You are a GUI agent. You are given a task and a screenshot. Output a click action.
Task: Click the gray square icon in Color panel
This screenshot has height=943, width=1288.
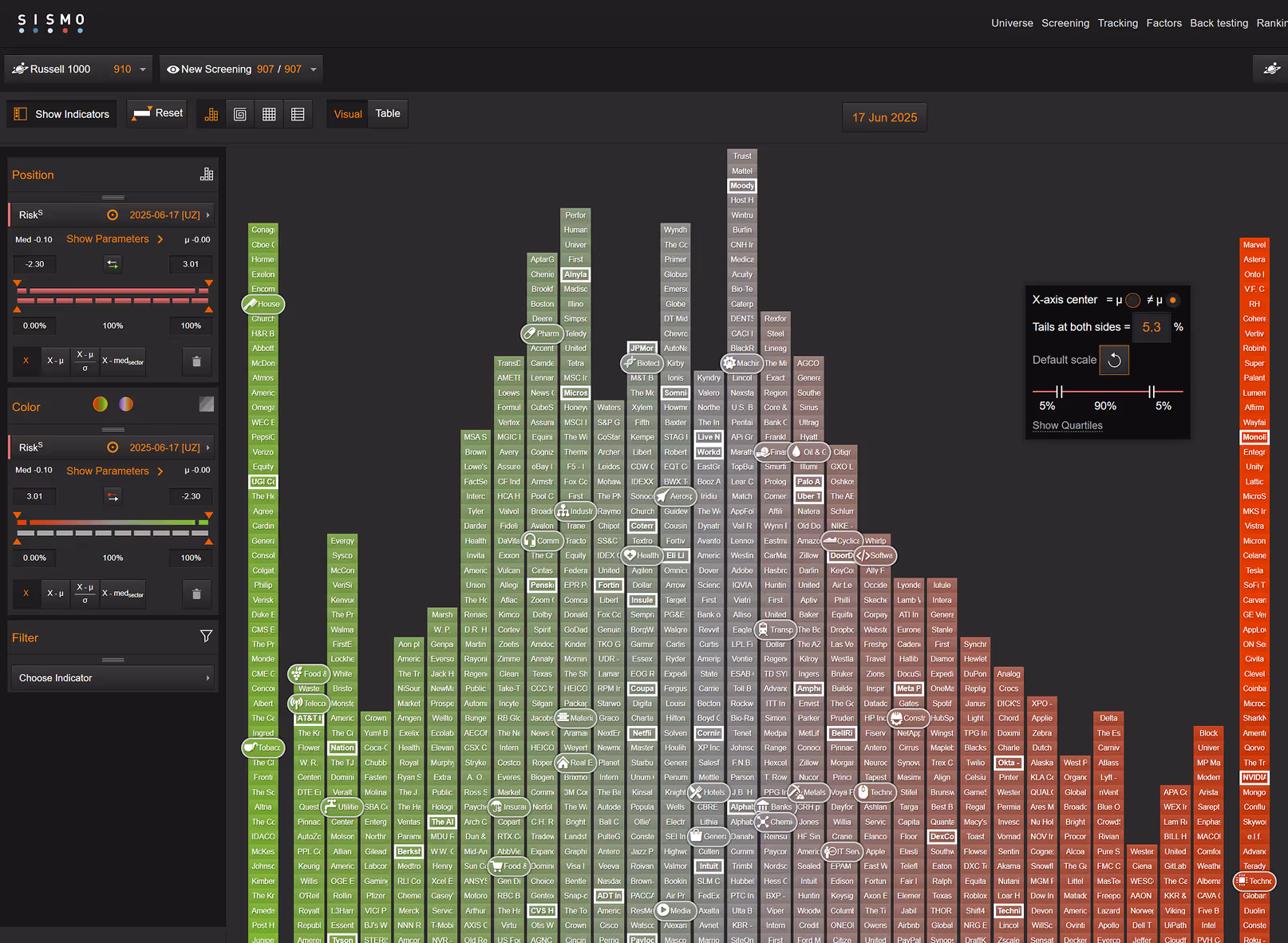click(x=207, y=404)
